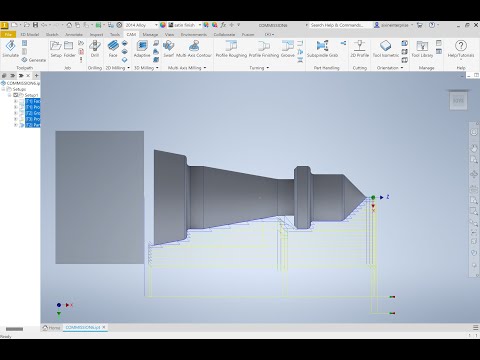This screenshot has height=360, width=480.
Task: Select the Swarf multi-axis operation
Action: point(168,49)
